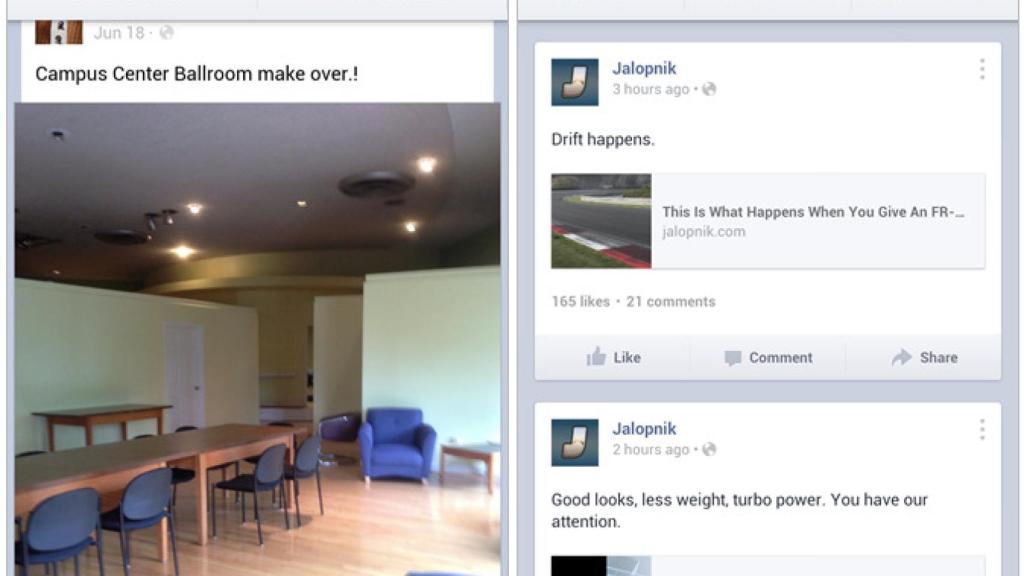The width and height of the screenshot is (1024, 576).
Task: Open the race track article thumbnail
Action: click(601, 221)
